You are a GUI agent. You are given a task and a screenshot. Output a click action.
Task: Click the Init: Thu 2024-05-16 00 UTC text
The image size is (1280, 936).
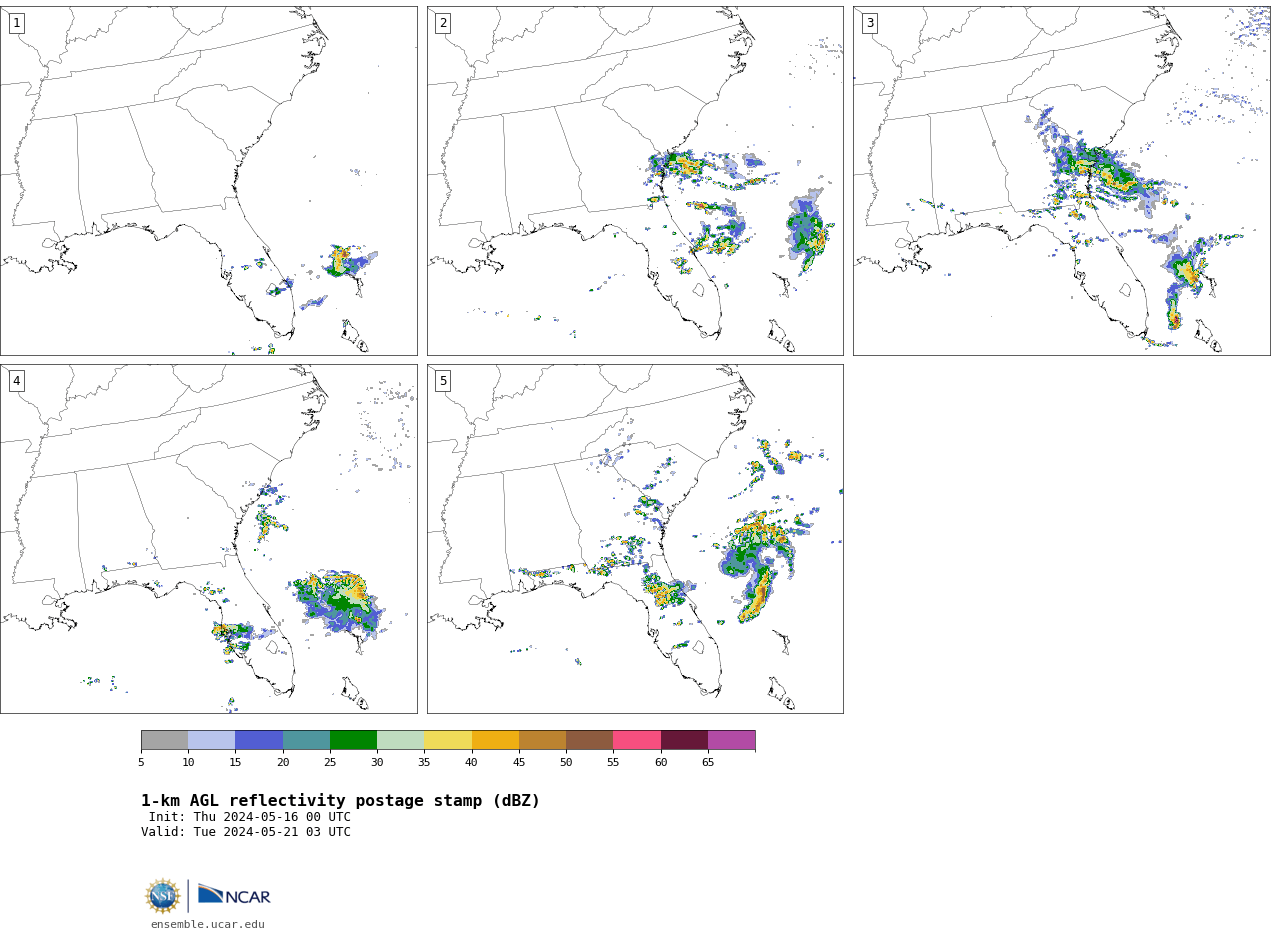point(250,817)
